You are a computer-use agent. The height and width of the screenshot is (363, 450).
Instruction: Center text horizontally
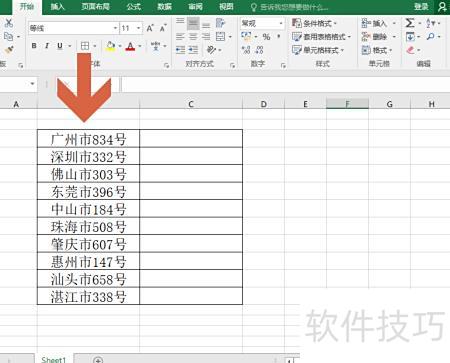[193, 36]
